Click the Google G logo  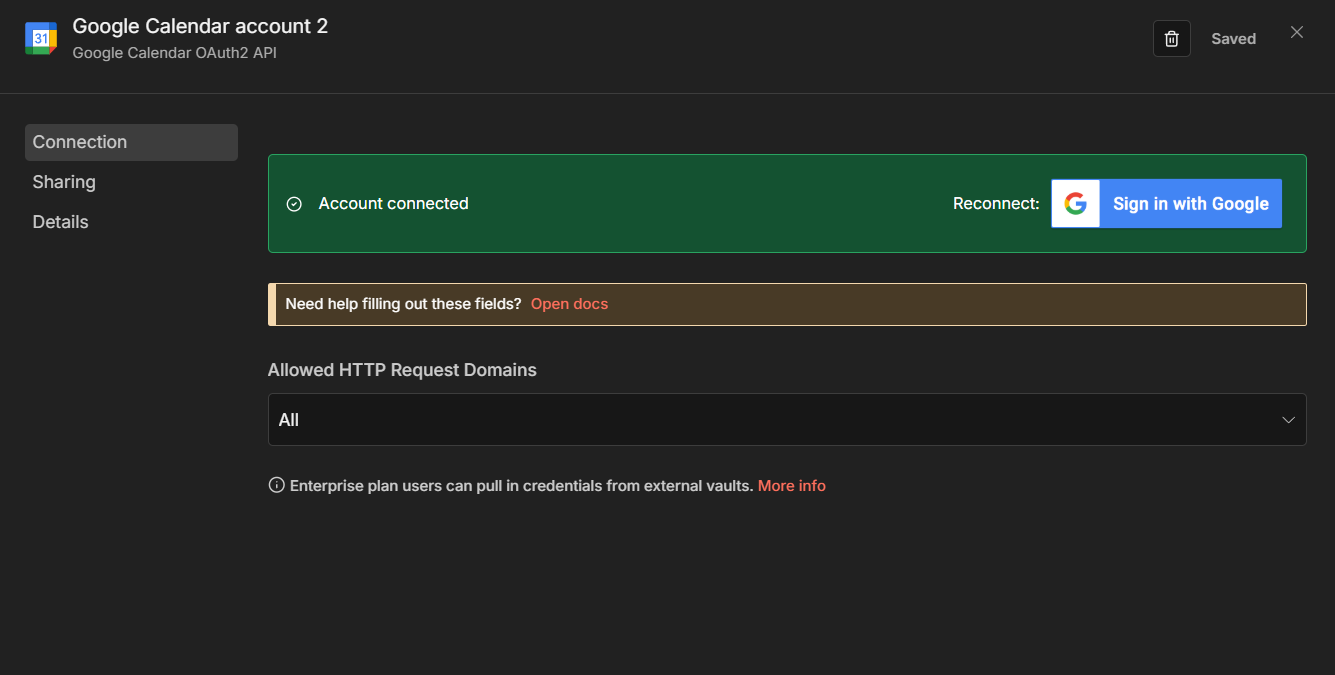1076,204
